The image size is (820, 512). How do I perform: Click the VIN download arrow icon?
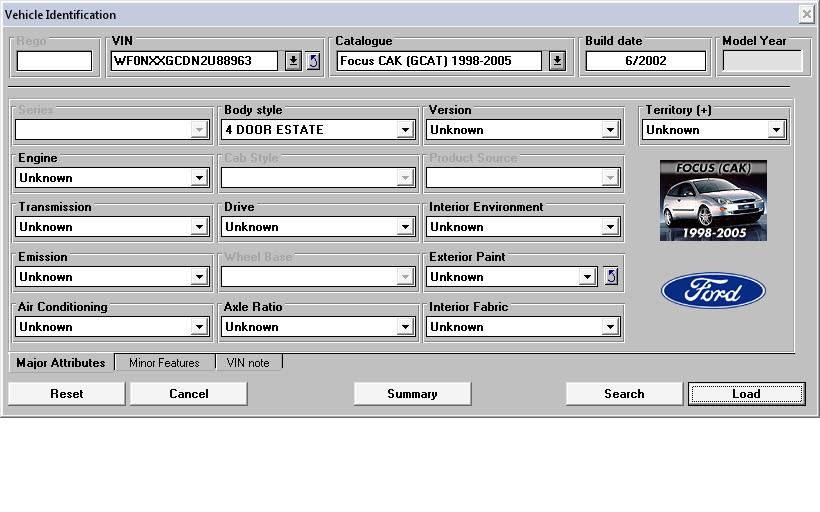(293, 61)
